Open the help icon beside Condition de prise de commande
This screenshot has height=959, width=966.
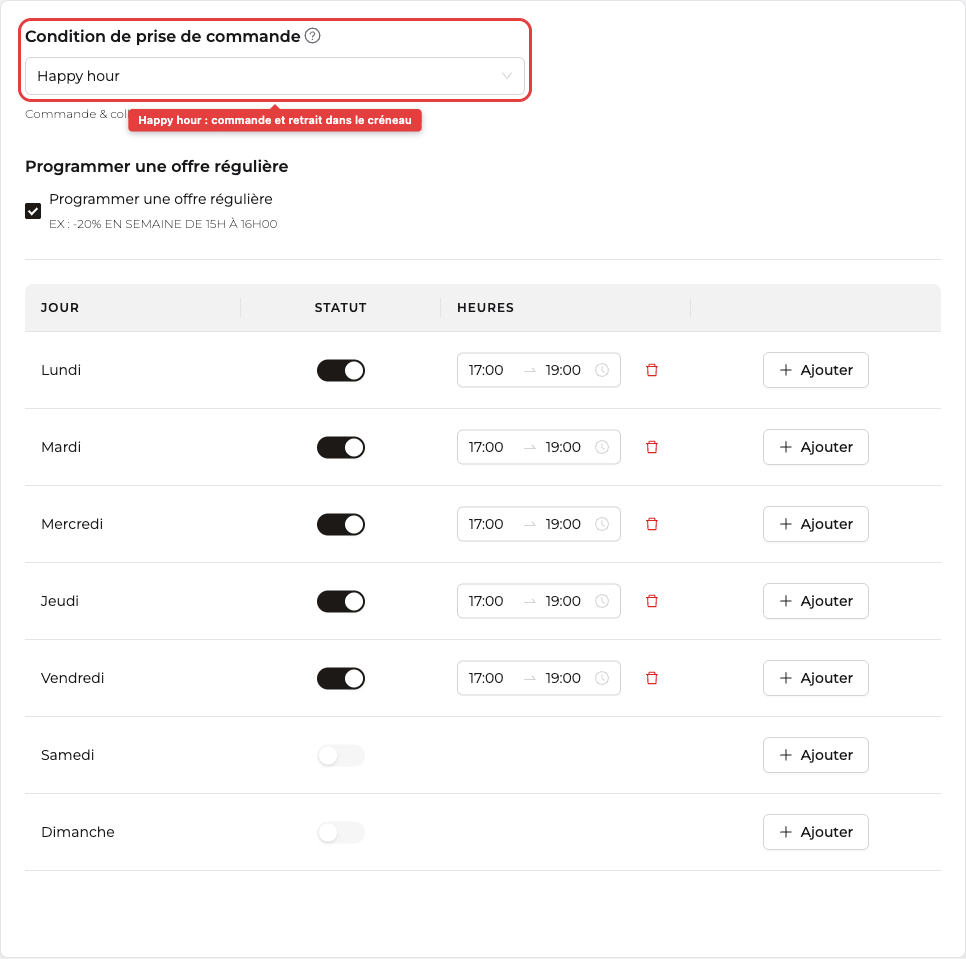click(x=313, y=36)
